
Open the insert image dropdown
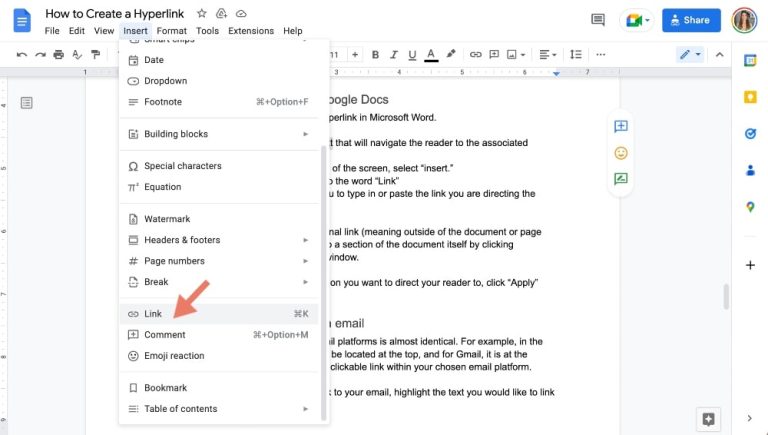[x=516, y=54]
